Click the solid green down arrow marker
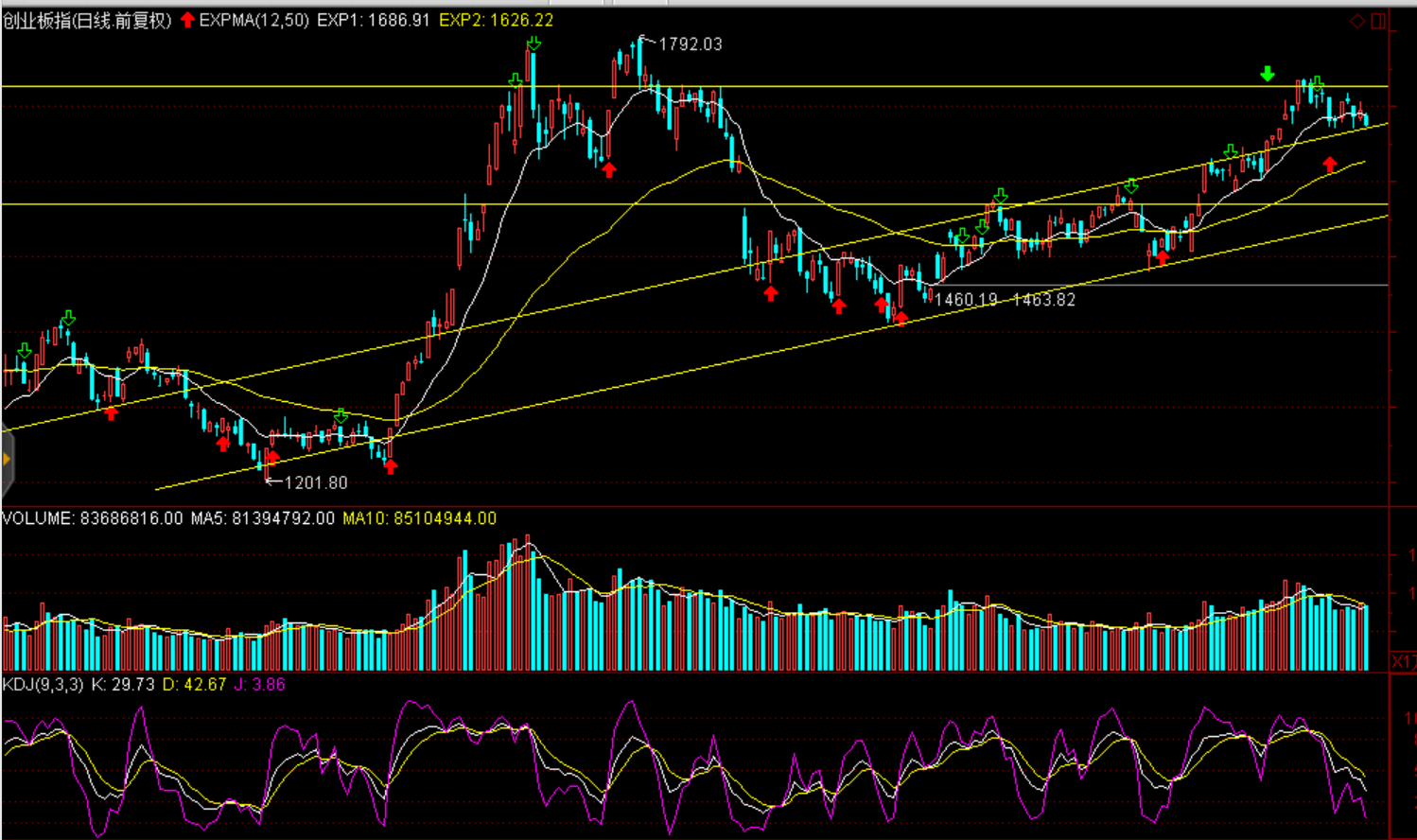 1268,74
